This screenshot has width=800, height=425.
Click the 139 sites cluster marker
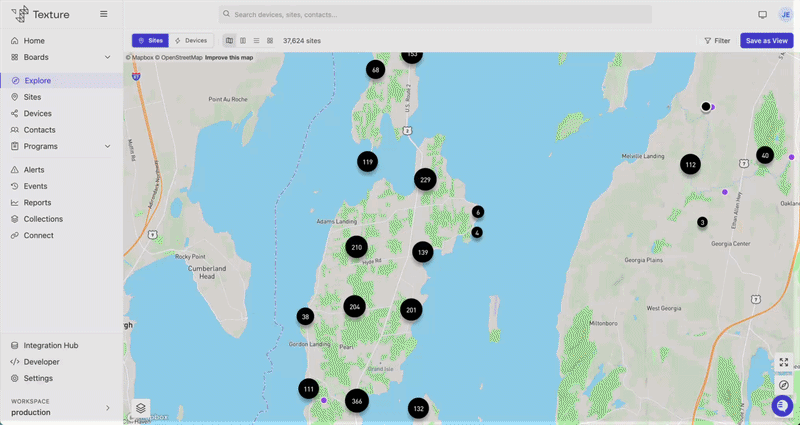tap(423, 252)
